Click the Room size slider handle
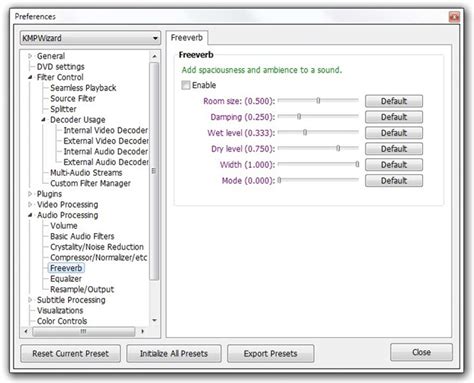 [318, 100]
